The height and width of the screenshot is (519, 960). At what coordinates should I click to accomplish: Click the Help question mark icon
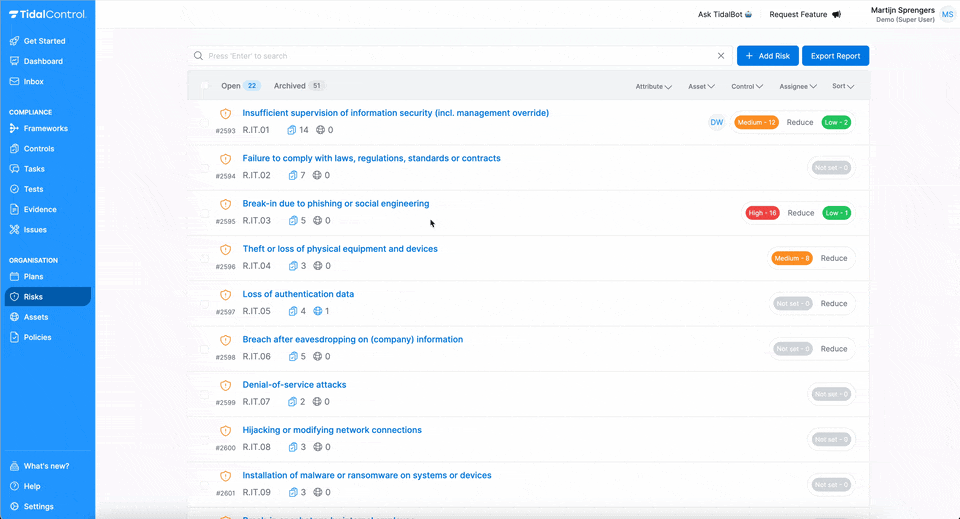[14, 486]
